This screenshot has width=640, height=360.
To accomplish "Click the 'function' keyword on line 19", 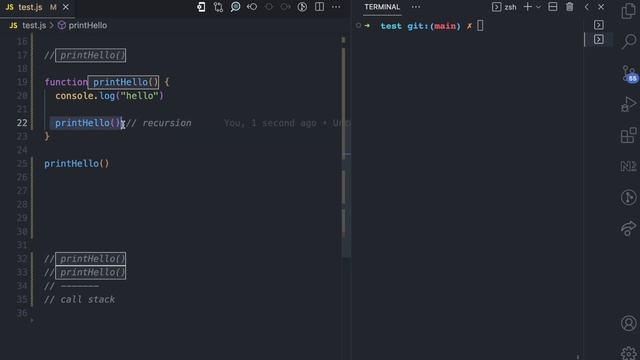I will pyautogui.click(x=66, y=82).
